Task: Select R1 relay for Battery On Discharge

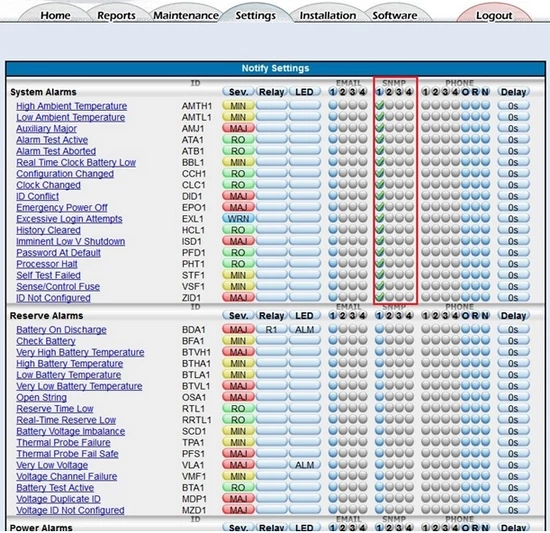Action: click(271, 329)
